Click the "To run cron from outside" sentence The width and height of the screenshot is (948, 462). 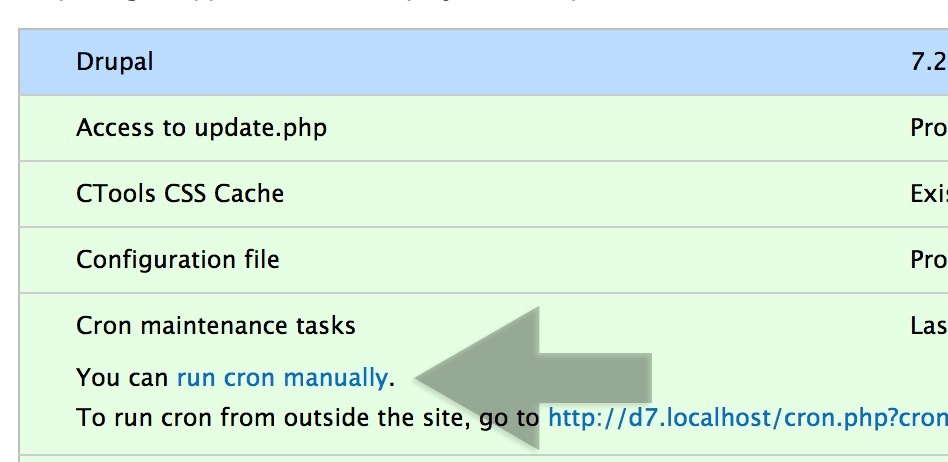(x=308, y=418)
